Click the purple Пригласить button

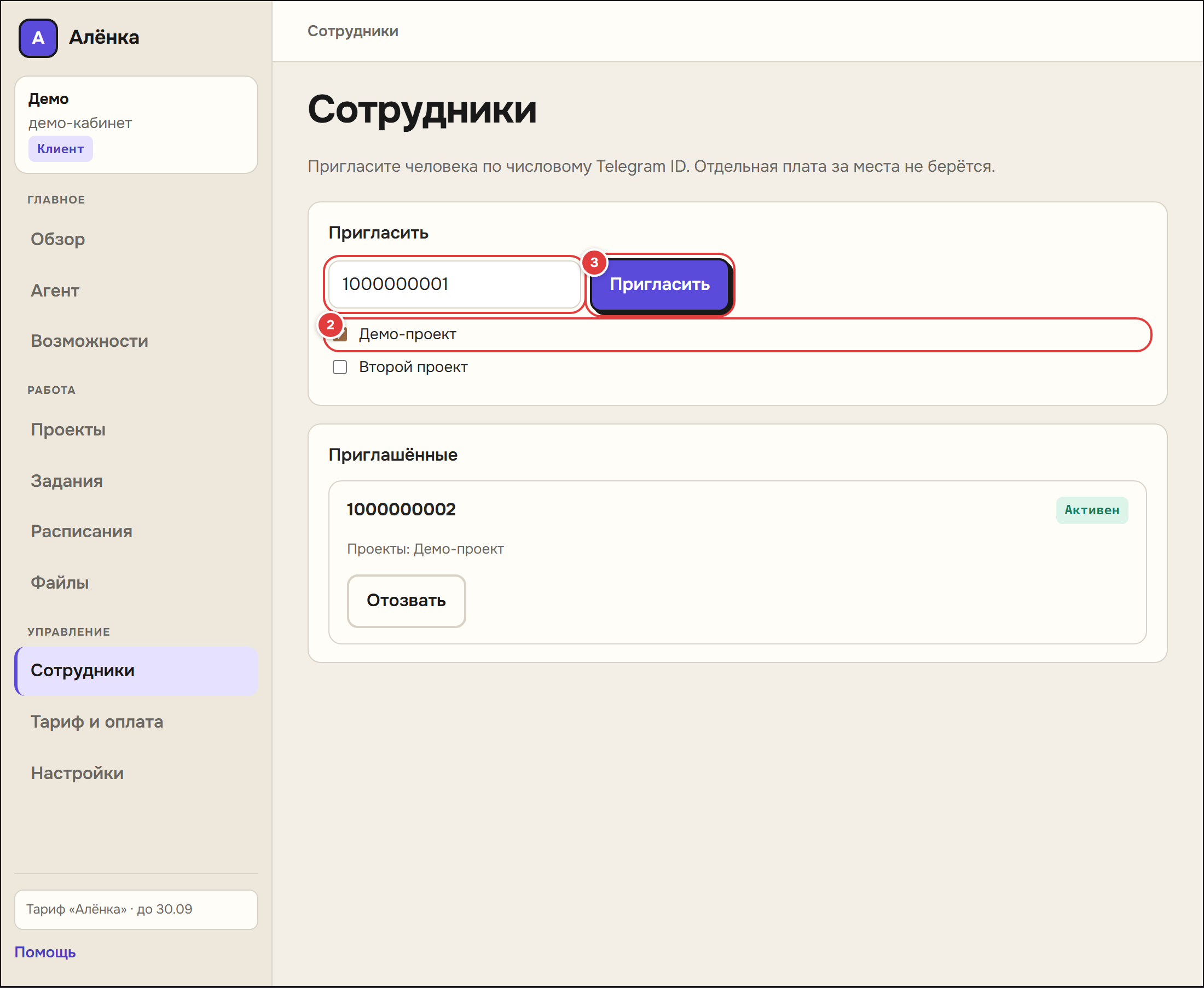click(661, 284)
